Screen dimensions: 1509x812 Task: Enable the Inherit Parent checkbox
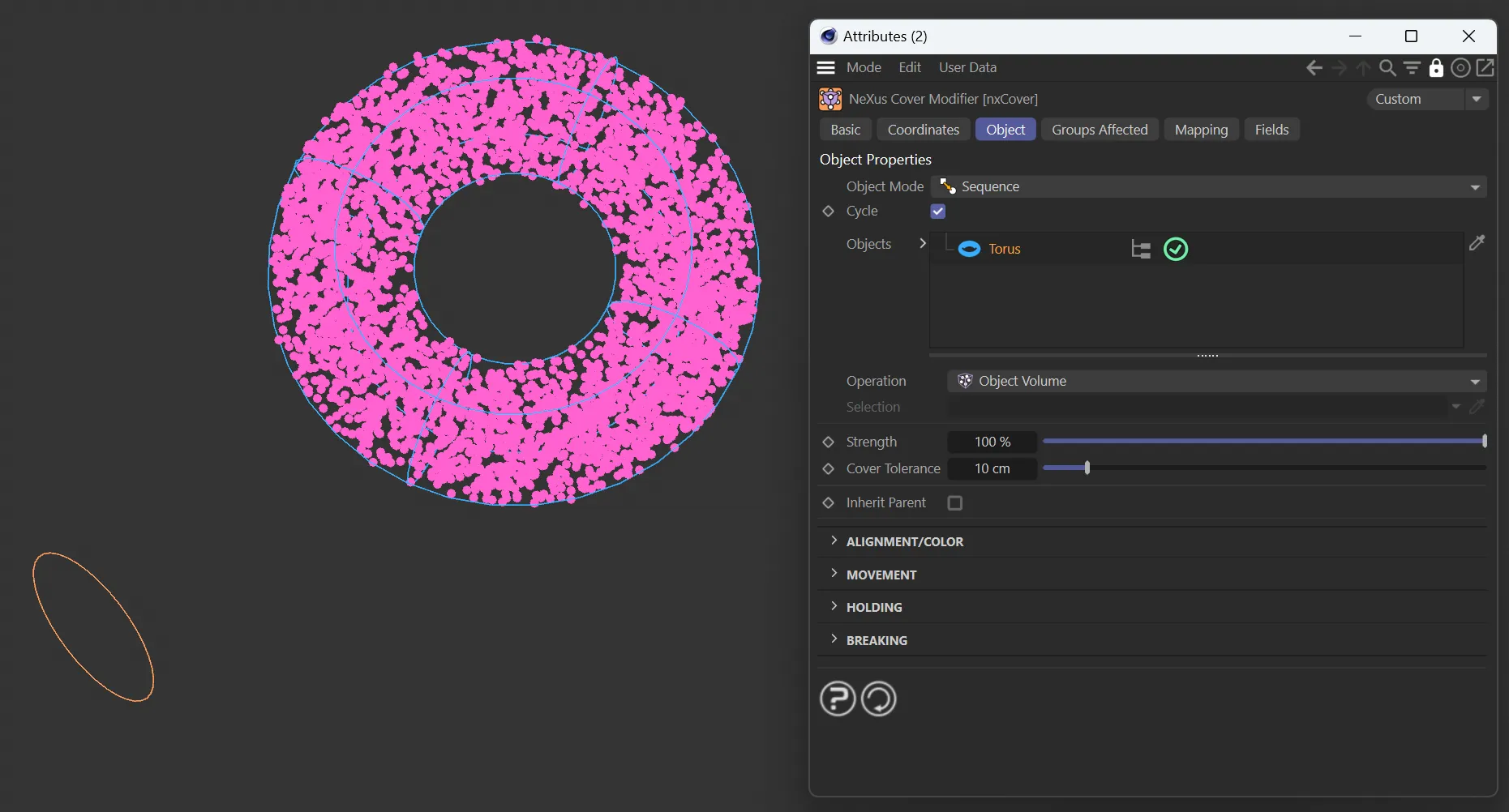tap(955, 503)
